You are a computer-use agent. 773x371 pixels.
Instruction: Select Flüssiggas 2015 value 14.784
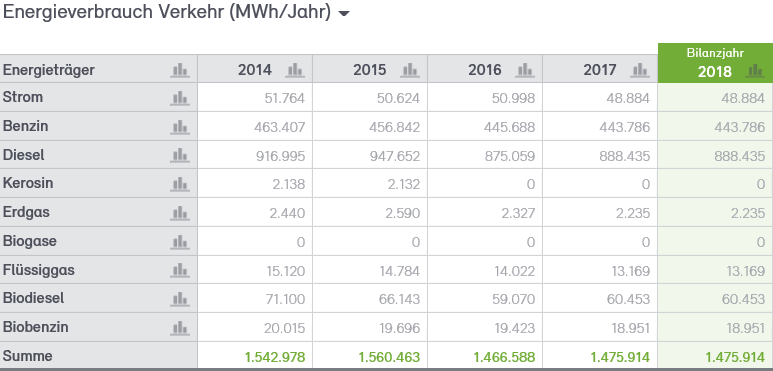(x=399, y=271)
